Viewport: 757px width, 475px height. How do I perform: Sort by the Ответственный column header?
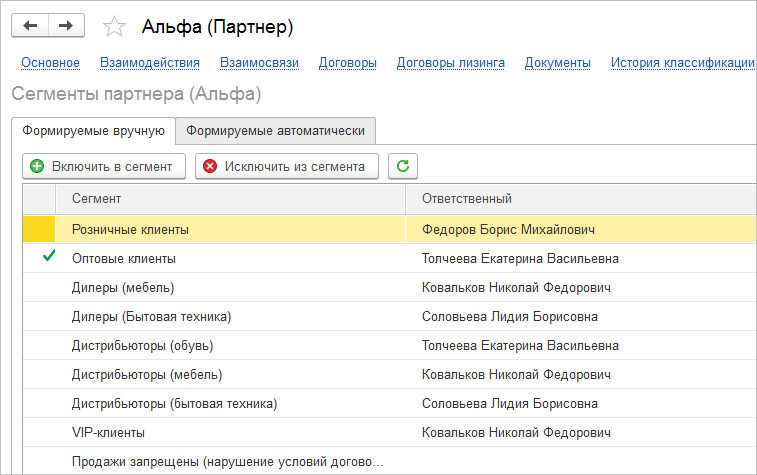coord(467,199)
